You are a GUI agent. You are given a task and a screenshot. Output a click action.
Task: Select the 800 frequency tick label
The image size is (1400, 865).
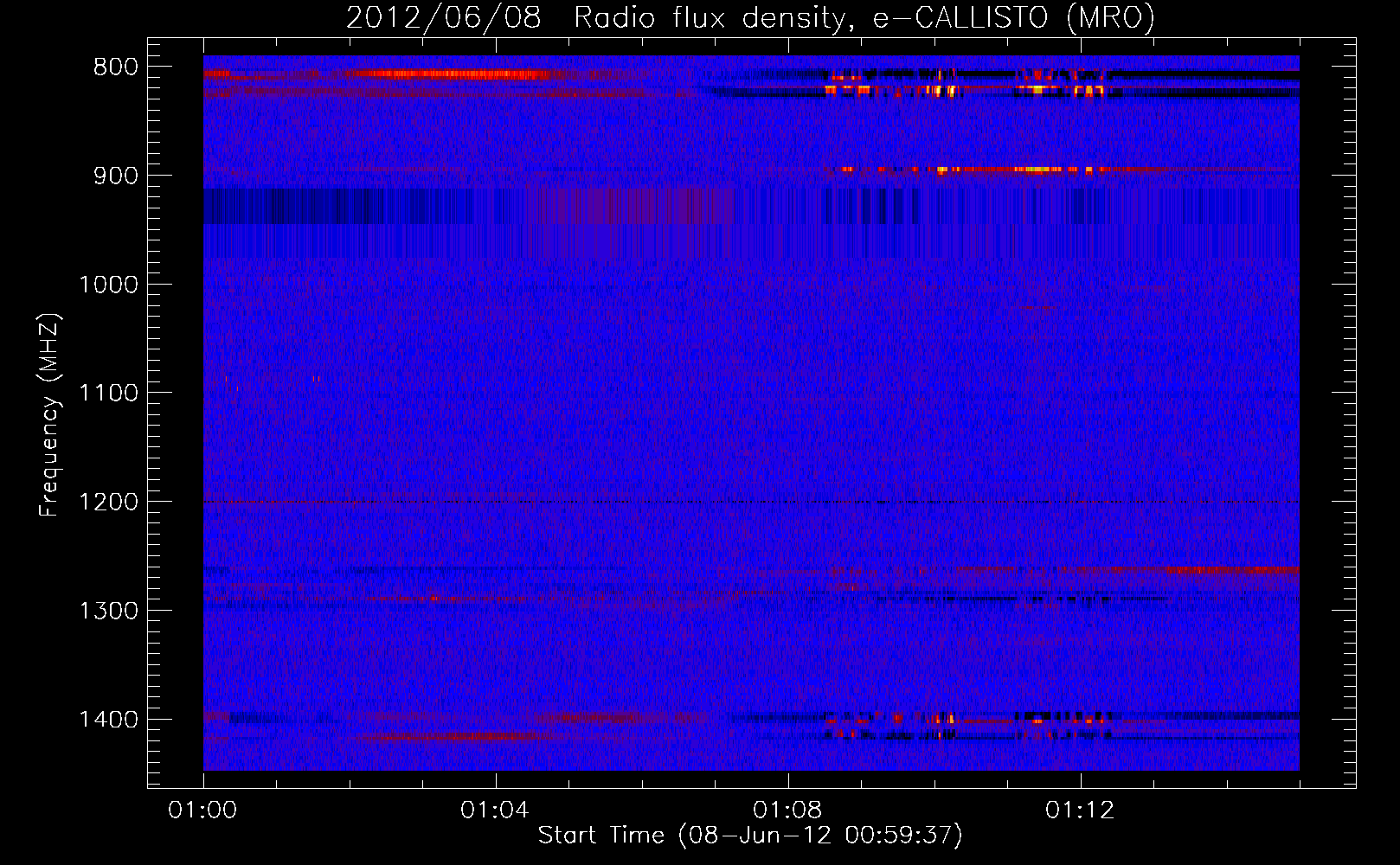pyautogui.click(x=116, y=67)
